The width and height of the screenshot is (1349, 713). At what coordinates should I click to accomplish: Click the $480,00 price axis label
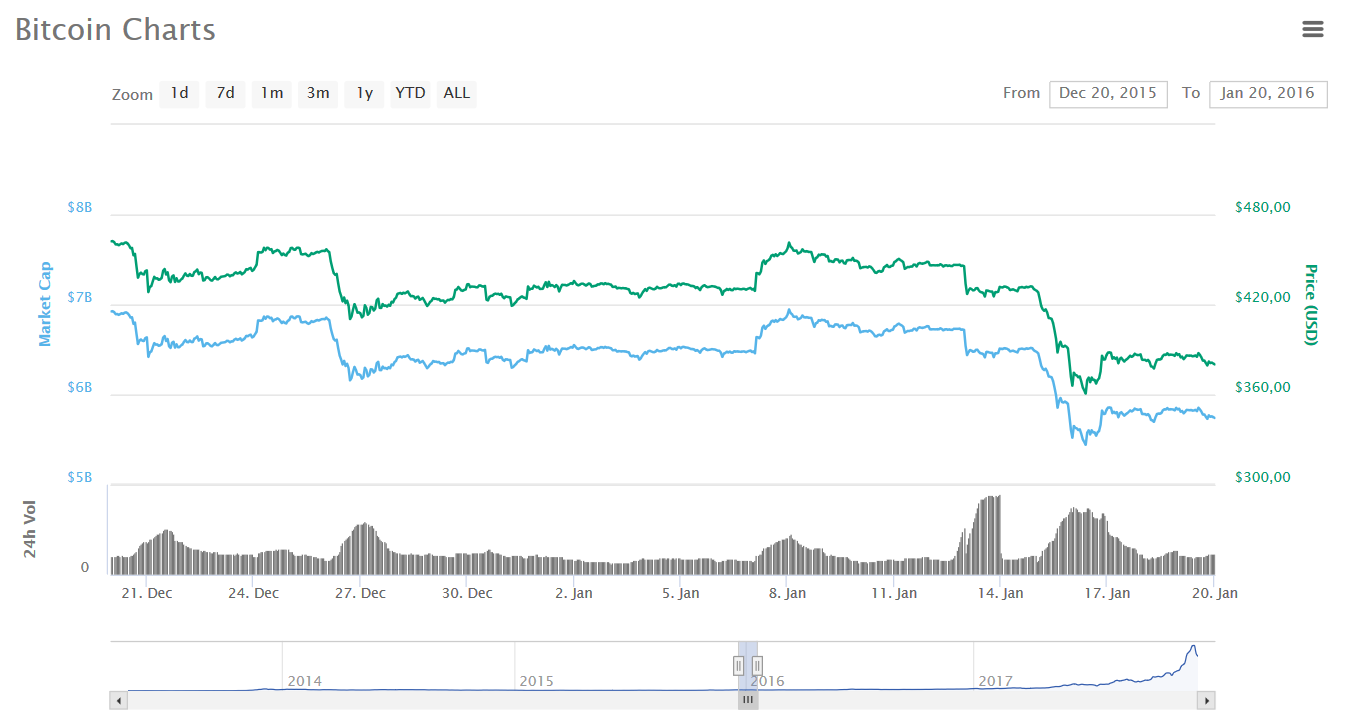click(1263, 207)
